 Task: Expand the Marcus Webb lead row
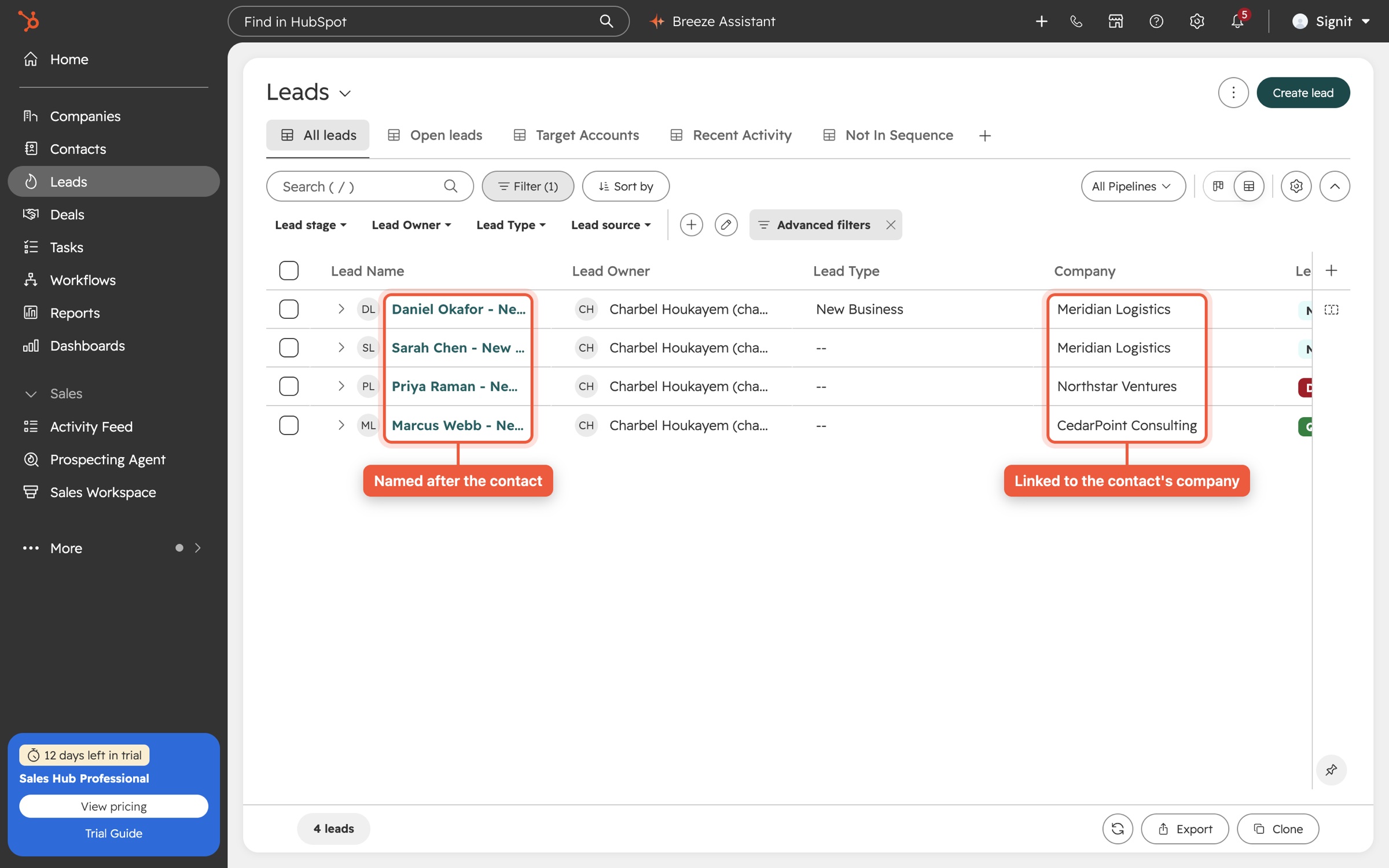(341, 425)
